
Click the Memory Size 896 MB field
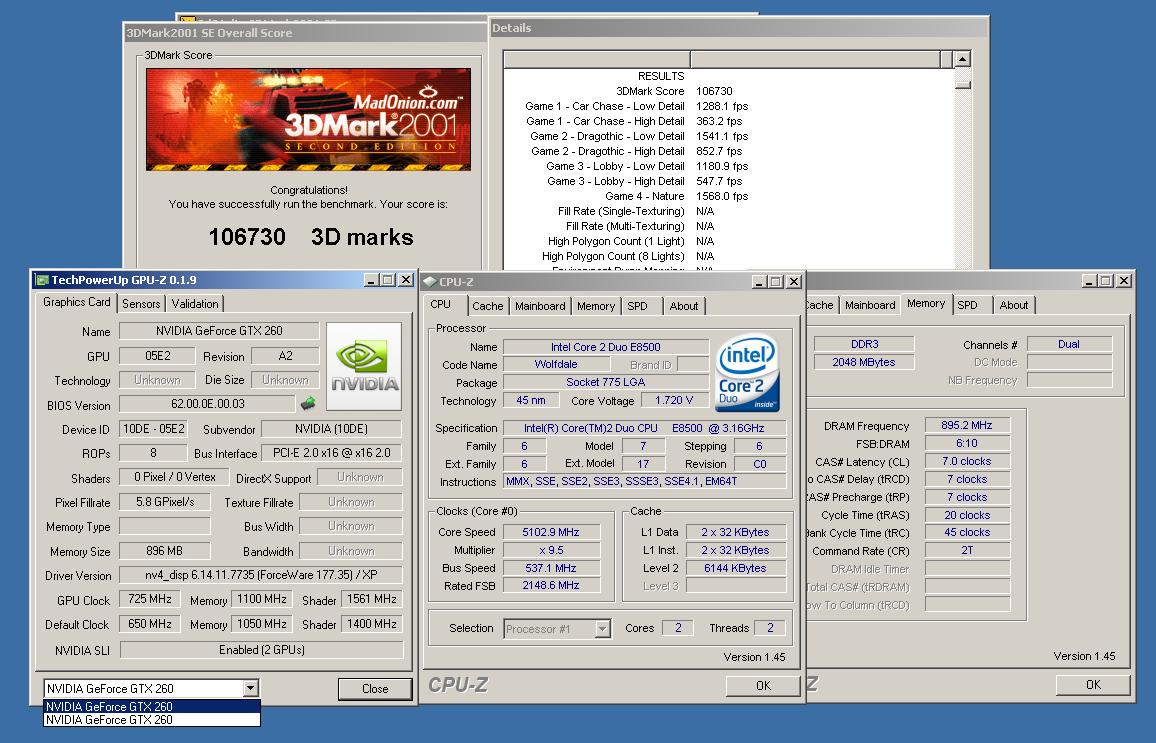(164, 551)
